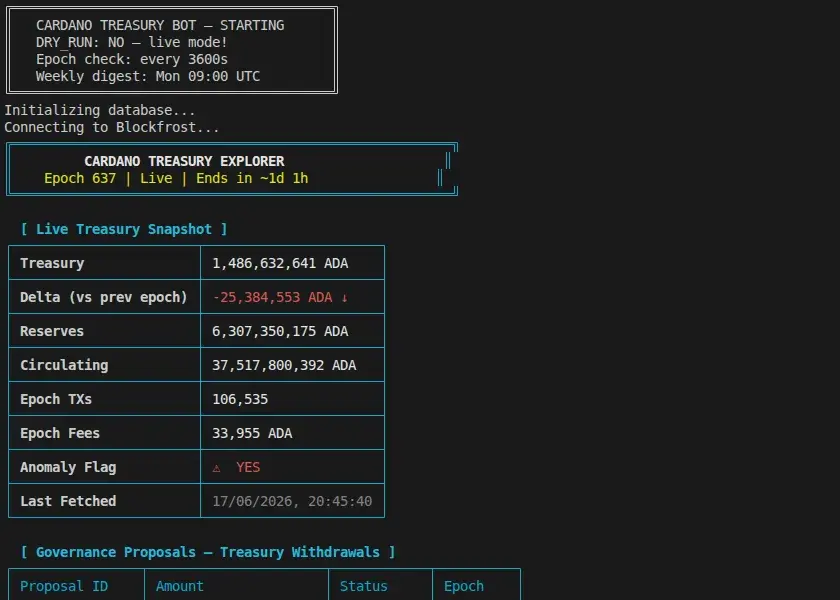This screenshot has width=840, height=600.
Task: Click the 'Amount' column header
Action: [x=180, y=587]
